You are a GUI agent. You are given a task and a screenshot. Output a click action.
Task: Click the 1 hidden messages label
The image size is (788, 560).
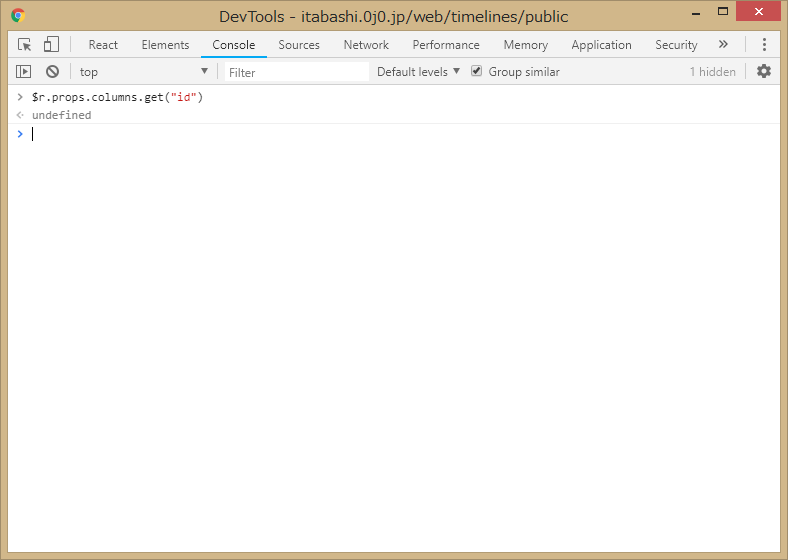coord(712,72)
